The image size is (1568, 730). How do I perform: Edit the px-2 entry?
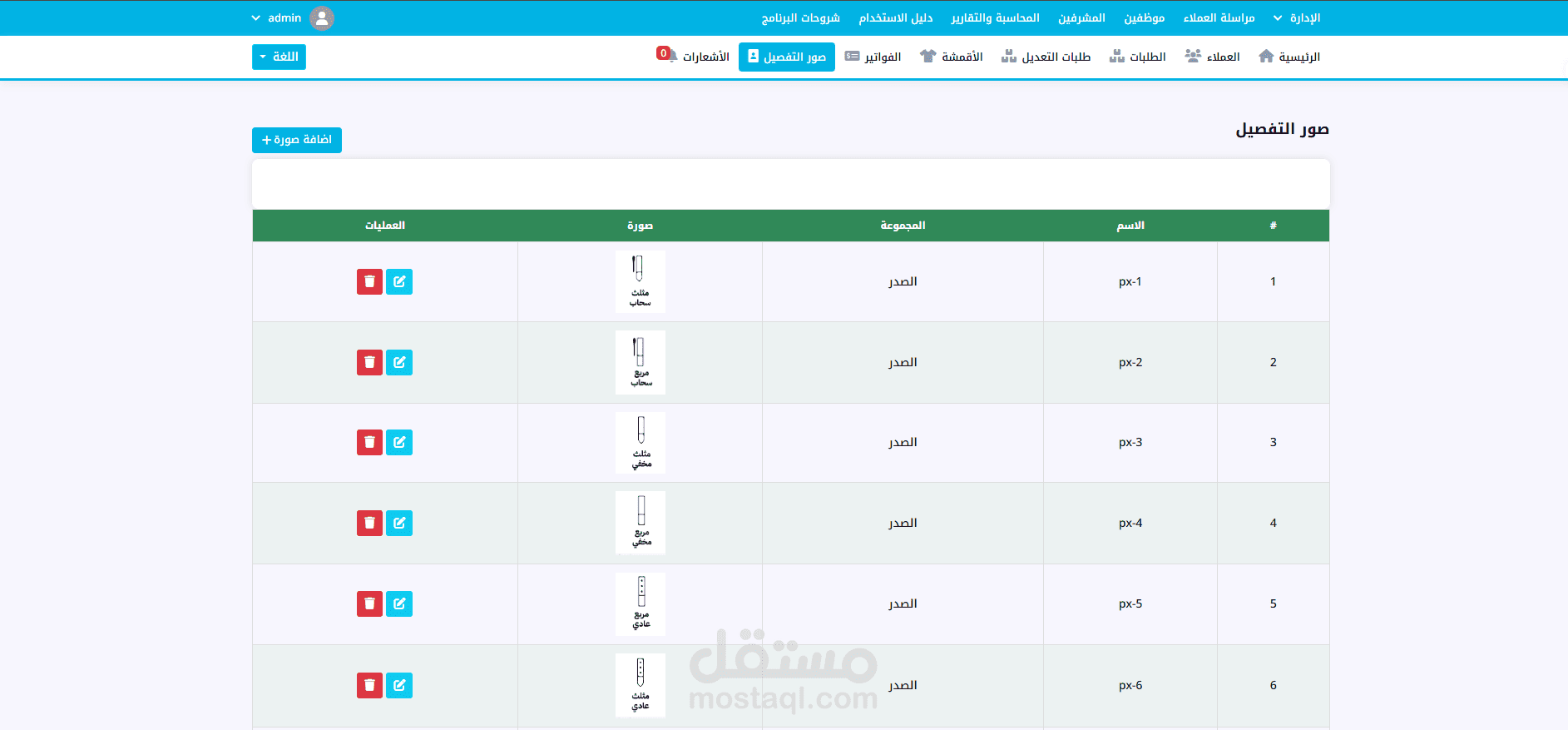tap(399, 362)
